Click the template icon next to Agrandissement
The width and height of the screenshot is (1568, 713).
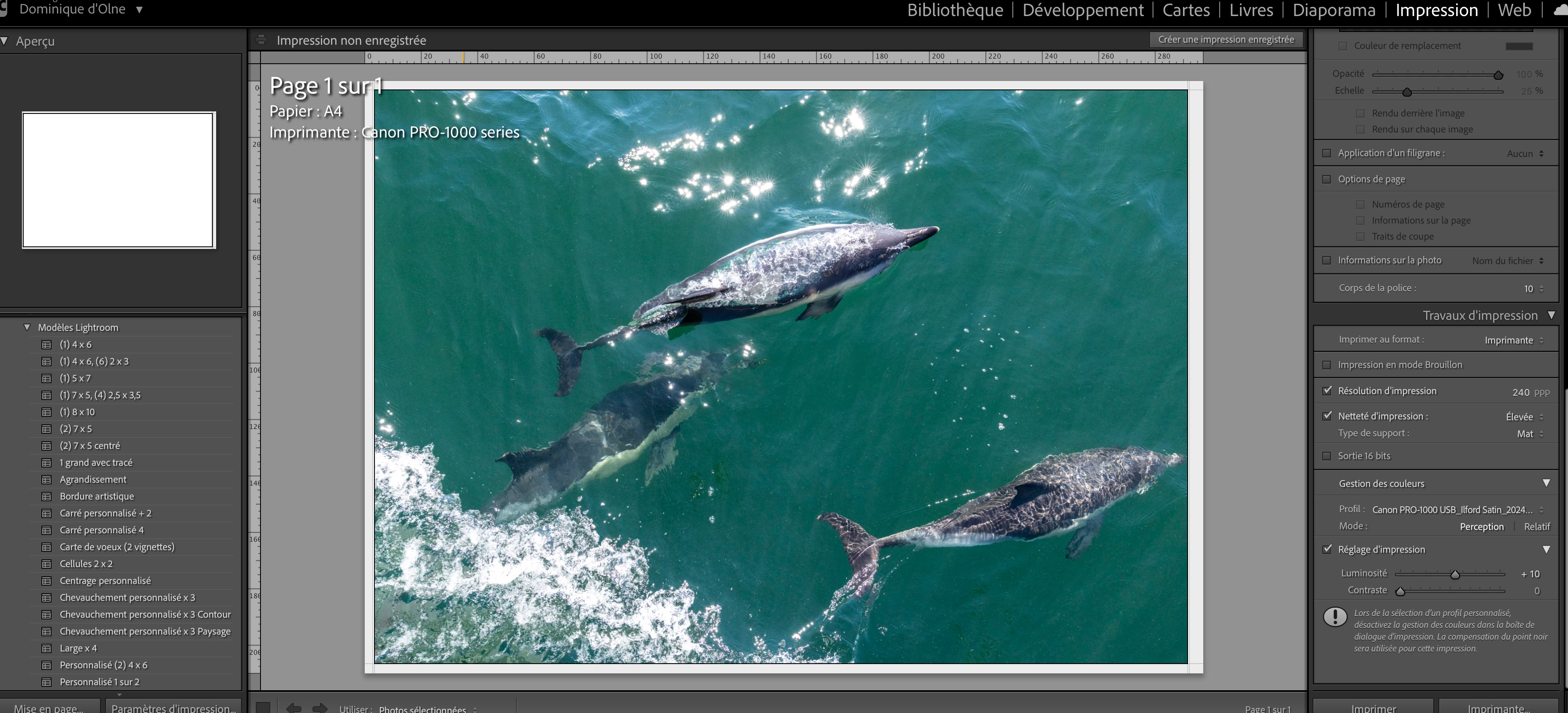click(x=46, y=479)
